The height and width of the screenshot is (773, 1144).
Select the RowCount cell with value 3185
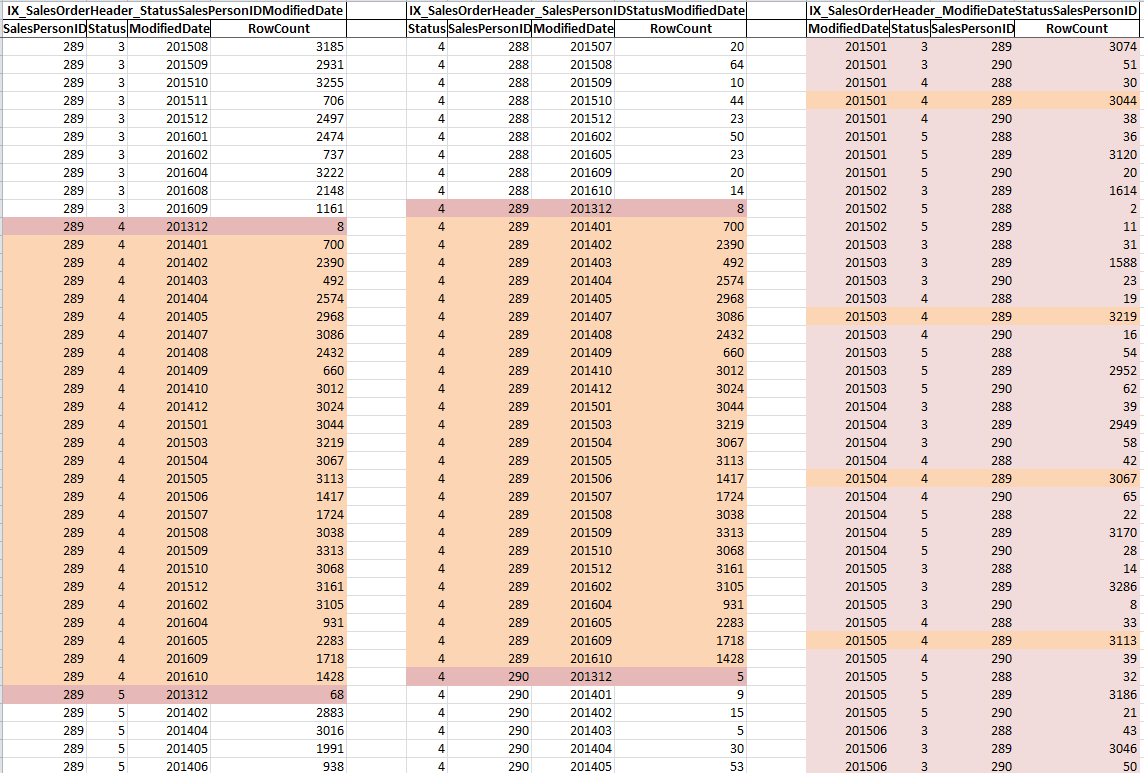pos(278,47)
